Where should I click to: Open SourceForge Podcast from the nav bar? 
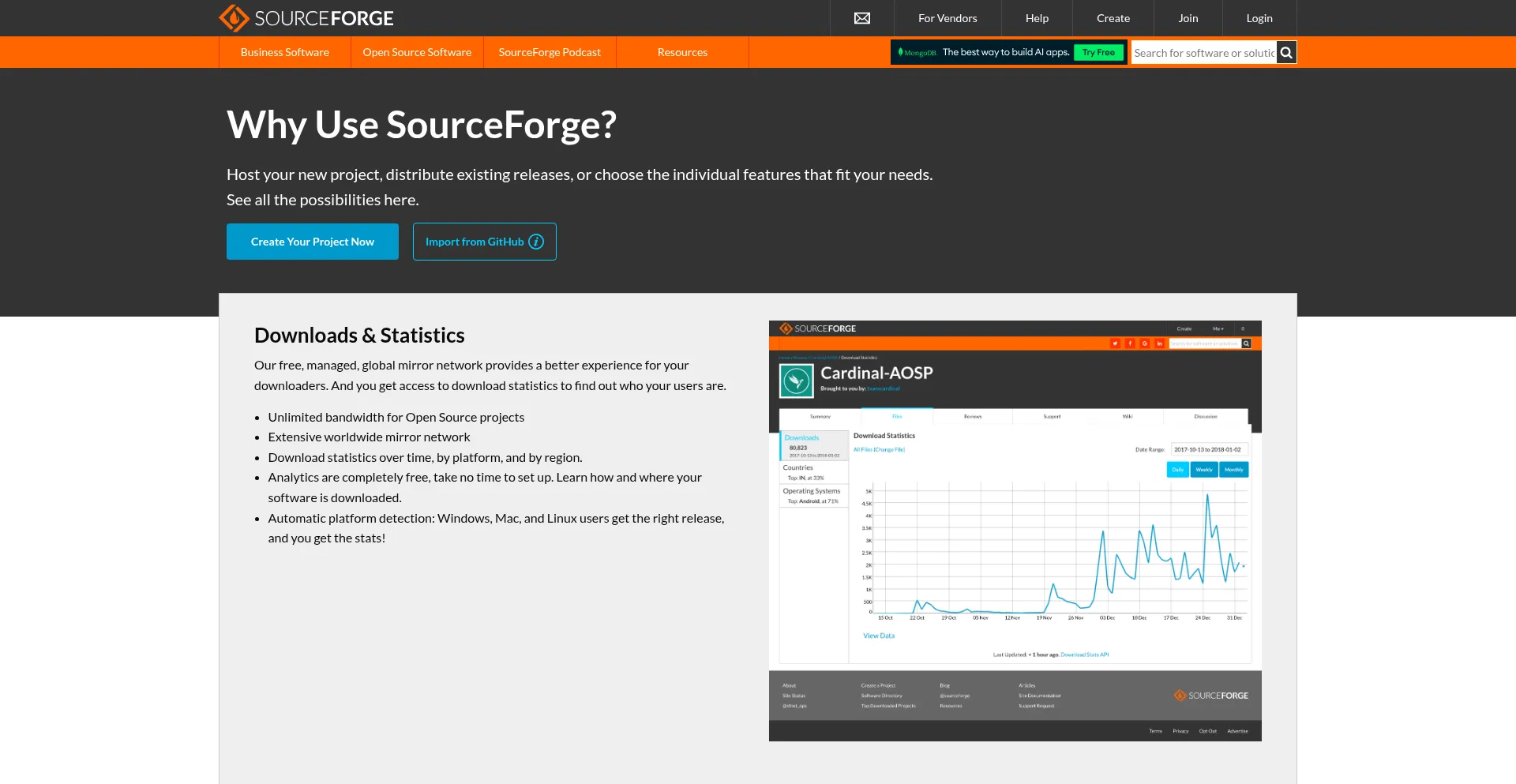click(550, 53)
